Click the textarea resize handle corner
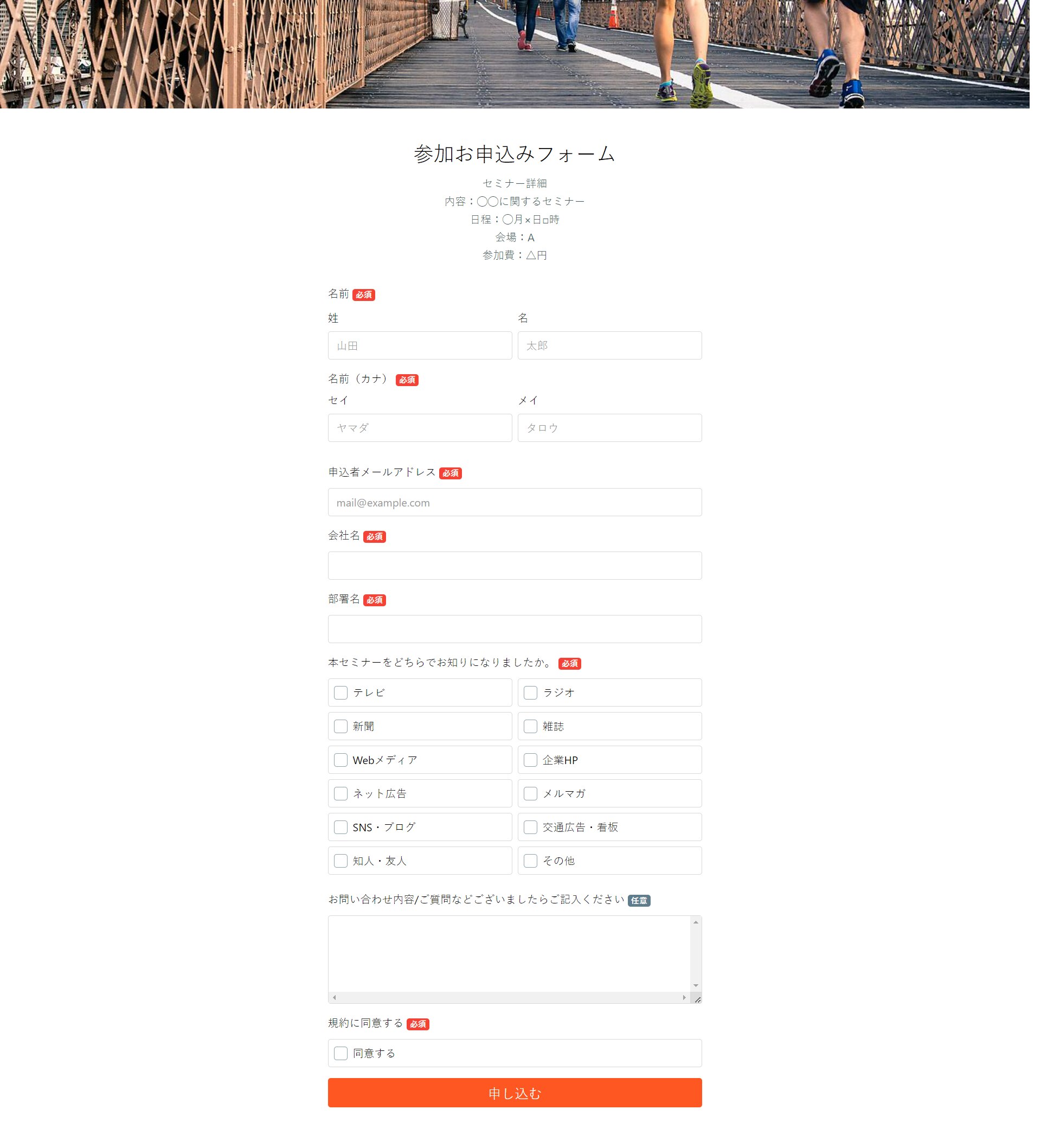 [x=697, y=998]
